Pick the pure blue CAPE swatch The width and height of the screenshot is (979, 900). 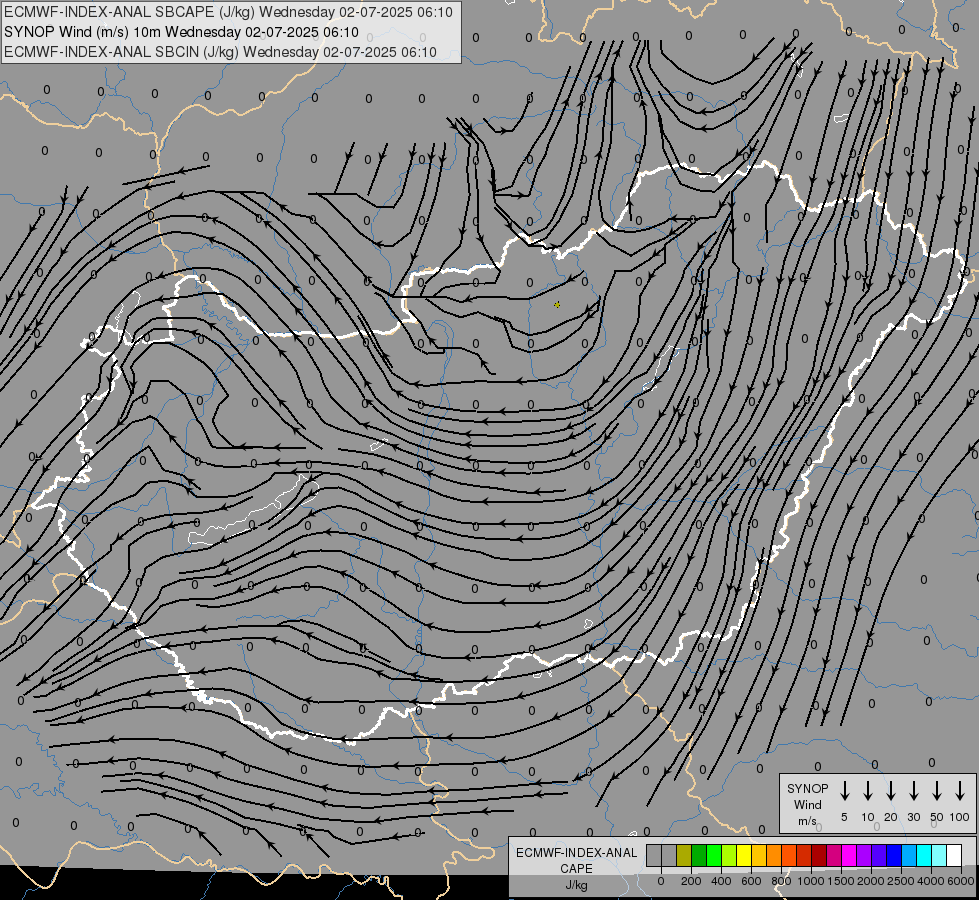tap(893, 855)
